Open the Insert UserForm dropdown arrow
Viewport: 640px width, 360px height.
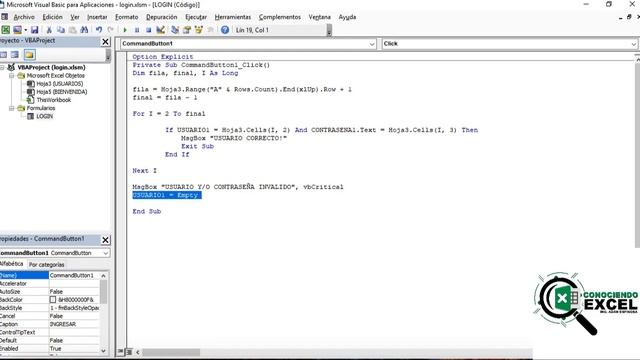[25, 30]
